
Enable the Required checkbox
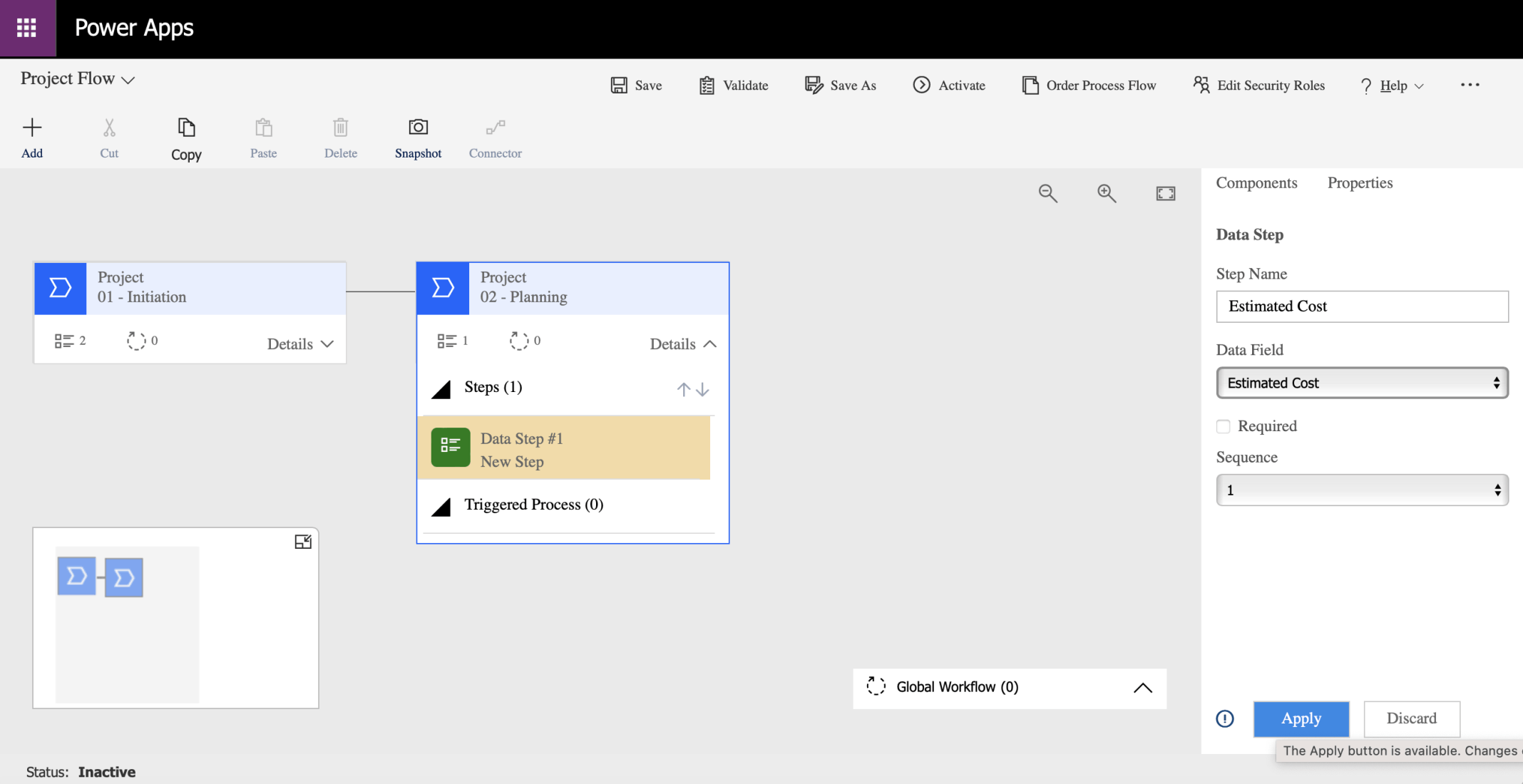click(x=1224, y=426)
